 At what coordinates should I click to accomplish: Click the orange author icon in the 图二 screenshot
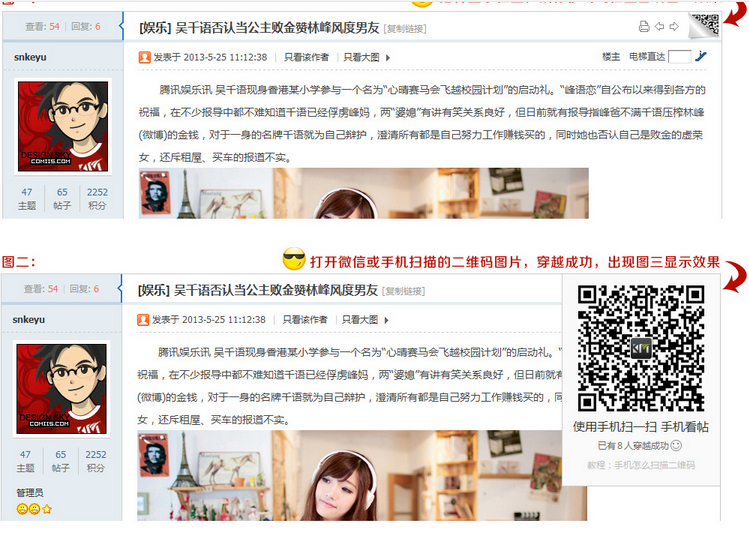click(143, 320)
